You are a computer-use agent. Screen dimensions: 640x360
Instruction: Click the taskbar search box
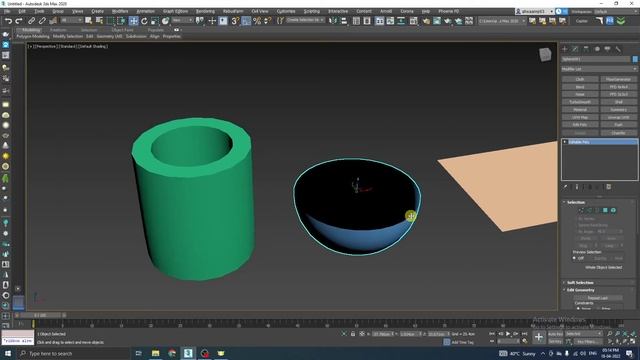coord(73,353)
